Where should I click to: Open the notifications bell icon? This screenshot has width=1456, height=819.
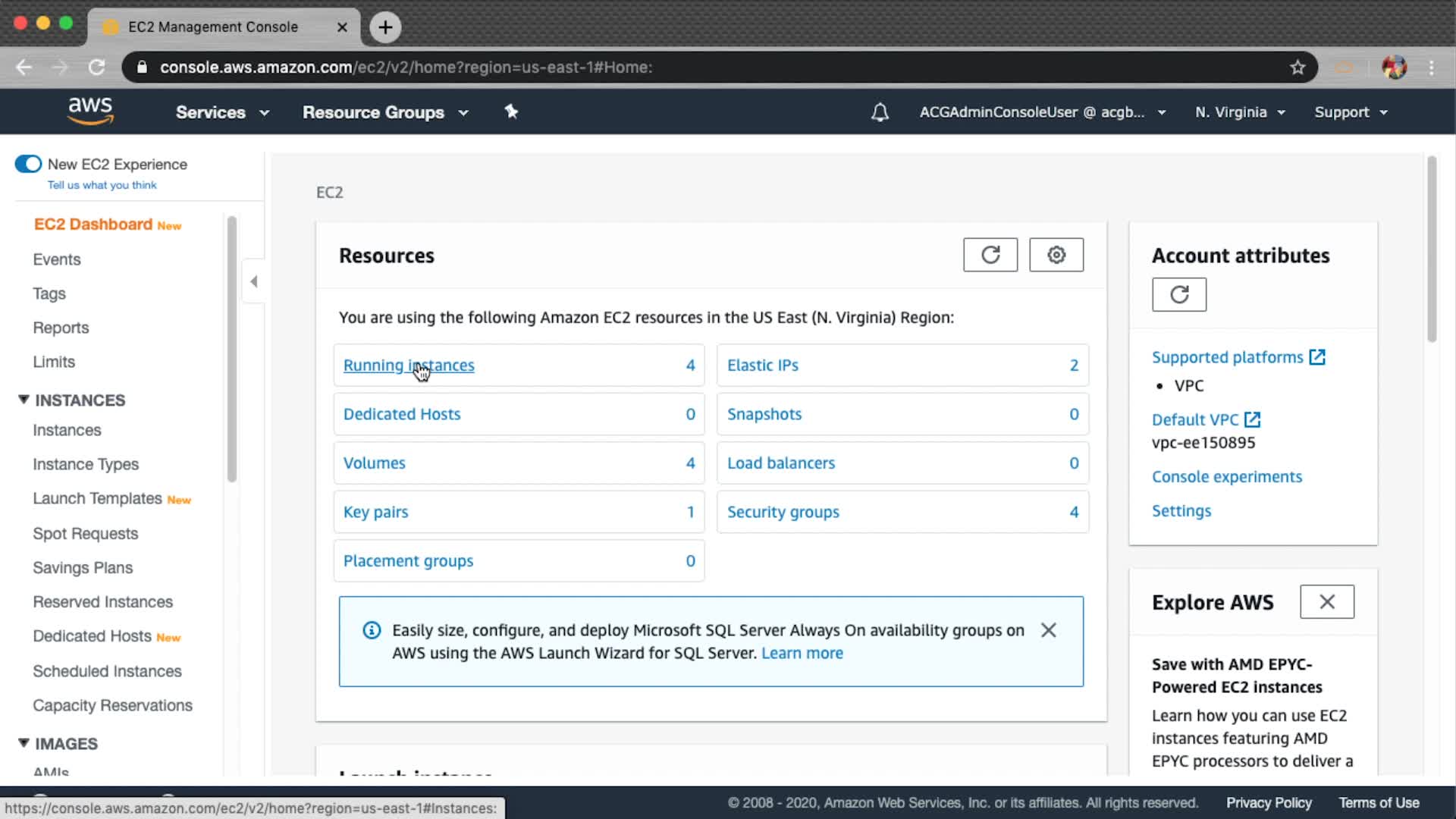coord(879,112)
